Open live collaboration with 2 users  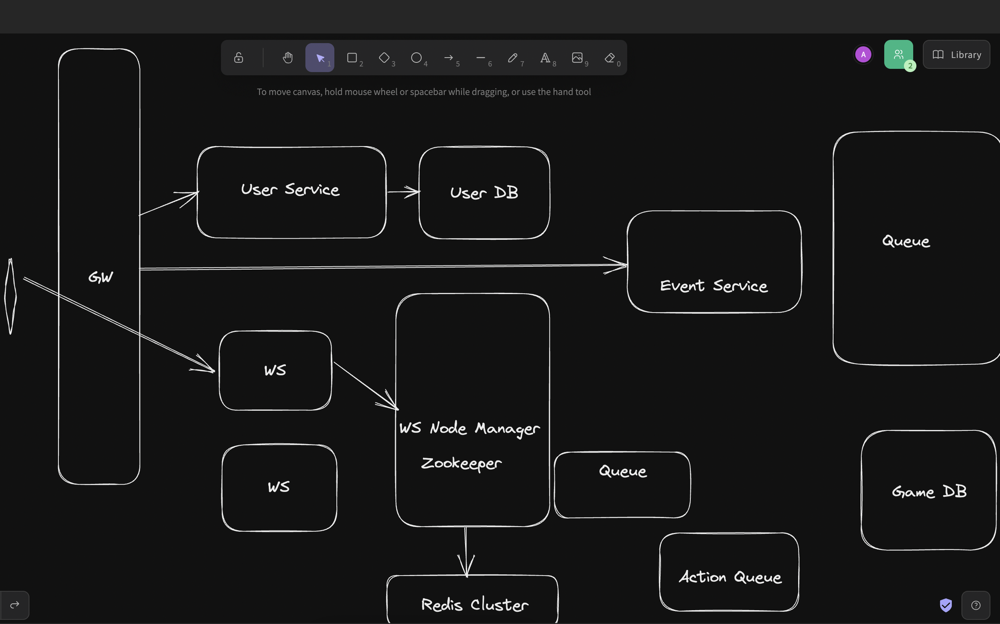pyautogui.click(x=899, y=55)
